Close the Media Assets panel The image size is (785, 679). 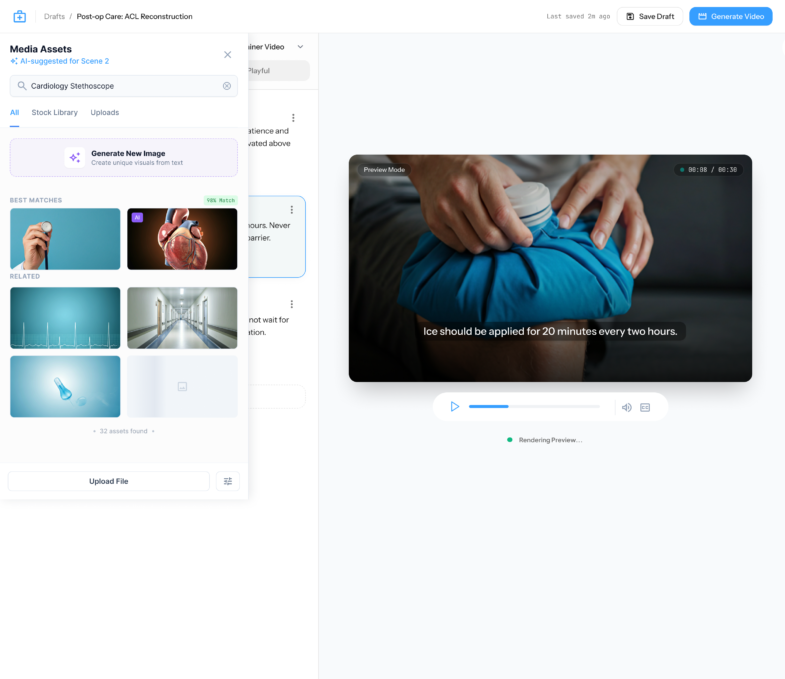pos(227,54)
